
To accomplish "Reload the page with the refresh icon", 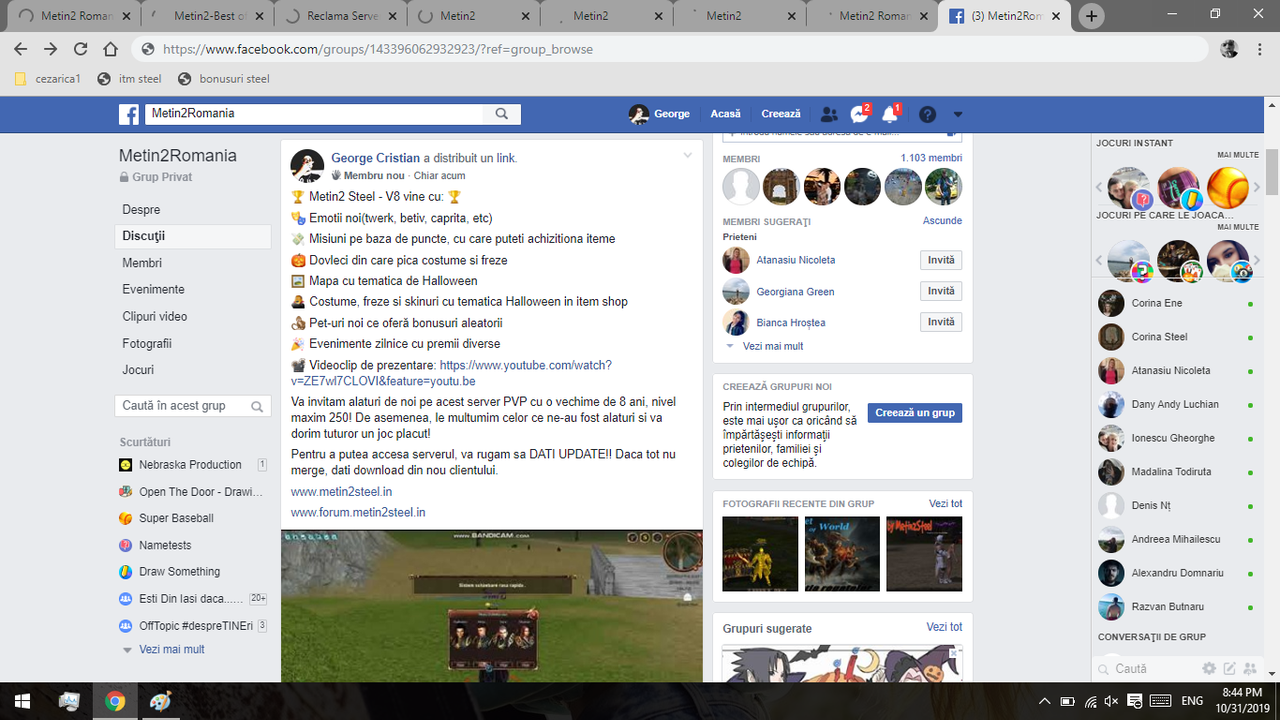I will click(81, 49).
